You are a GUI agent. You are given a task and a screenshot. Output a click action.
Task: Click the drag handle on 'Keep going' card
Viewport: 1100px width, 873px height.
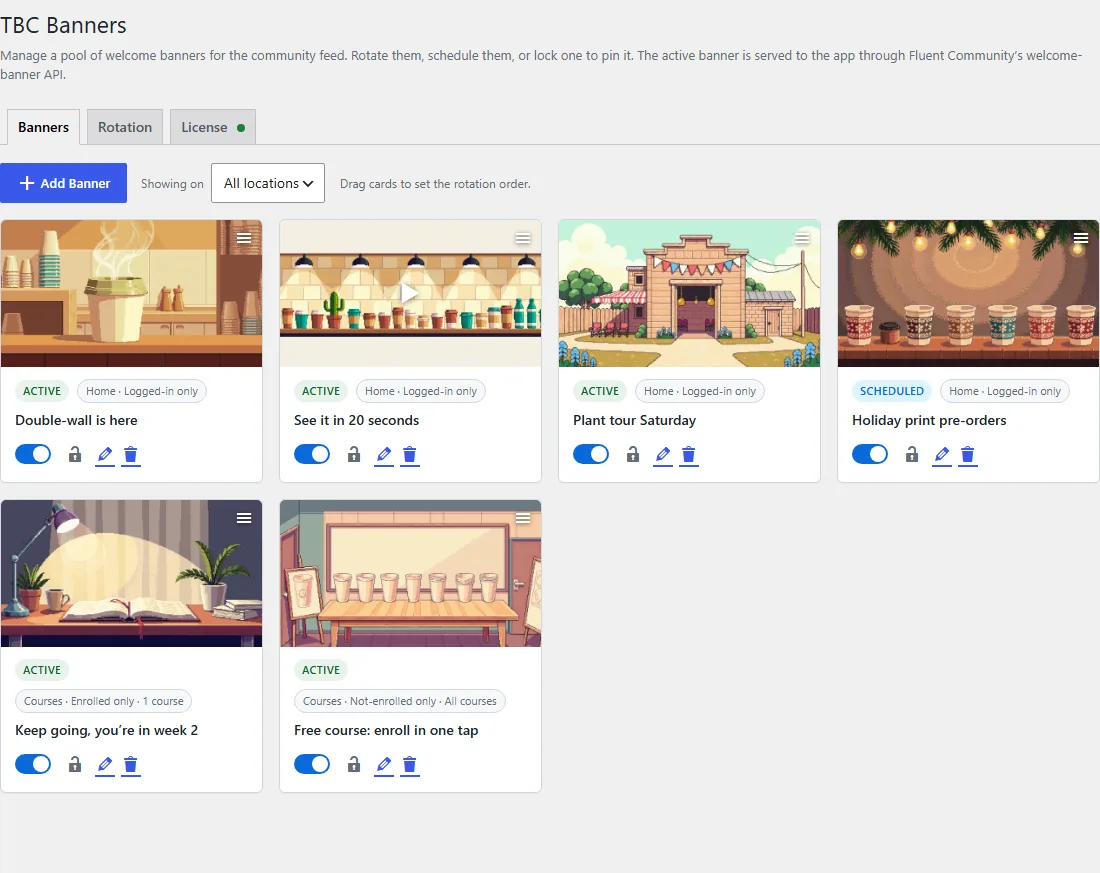pyautogui.click(x=244, y=518)
